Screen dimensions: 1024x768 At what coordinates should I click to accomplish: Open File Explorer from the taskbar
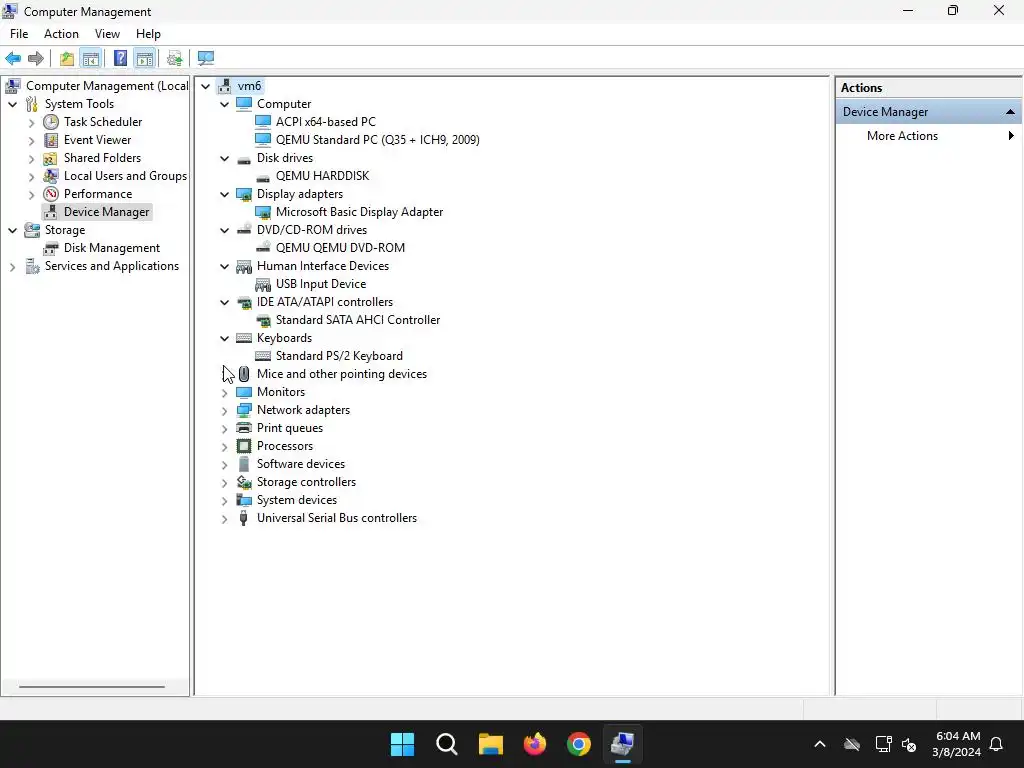[x=490, y=744]
